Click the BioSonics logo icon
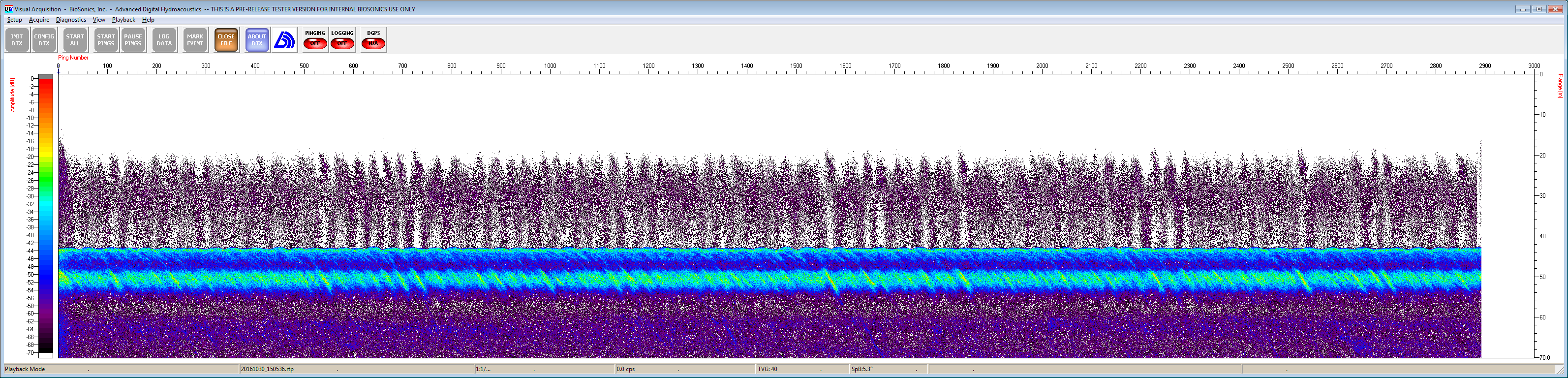This screenshot has height=378, width=1568. (284, 40)
